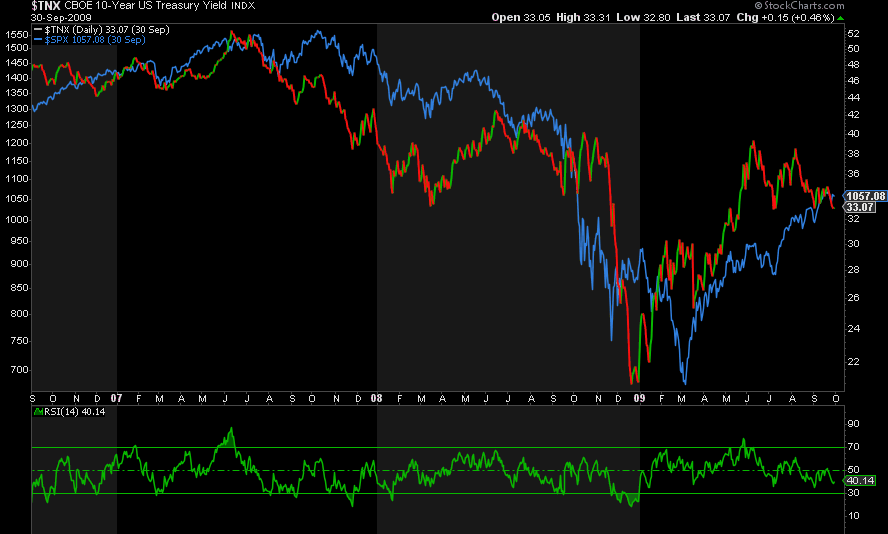Click the 52 yield level on right axis
The image size is (888, 534).
[x=853, y=33]
